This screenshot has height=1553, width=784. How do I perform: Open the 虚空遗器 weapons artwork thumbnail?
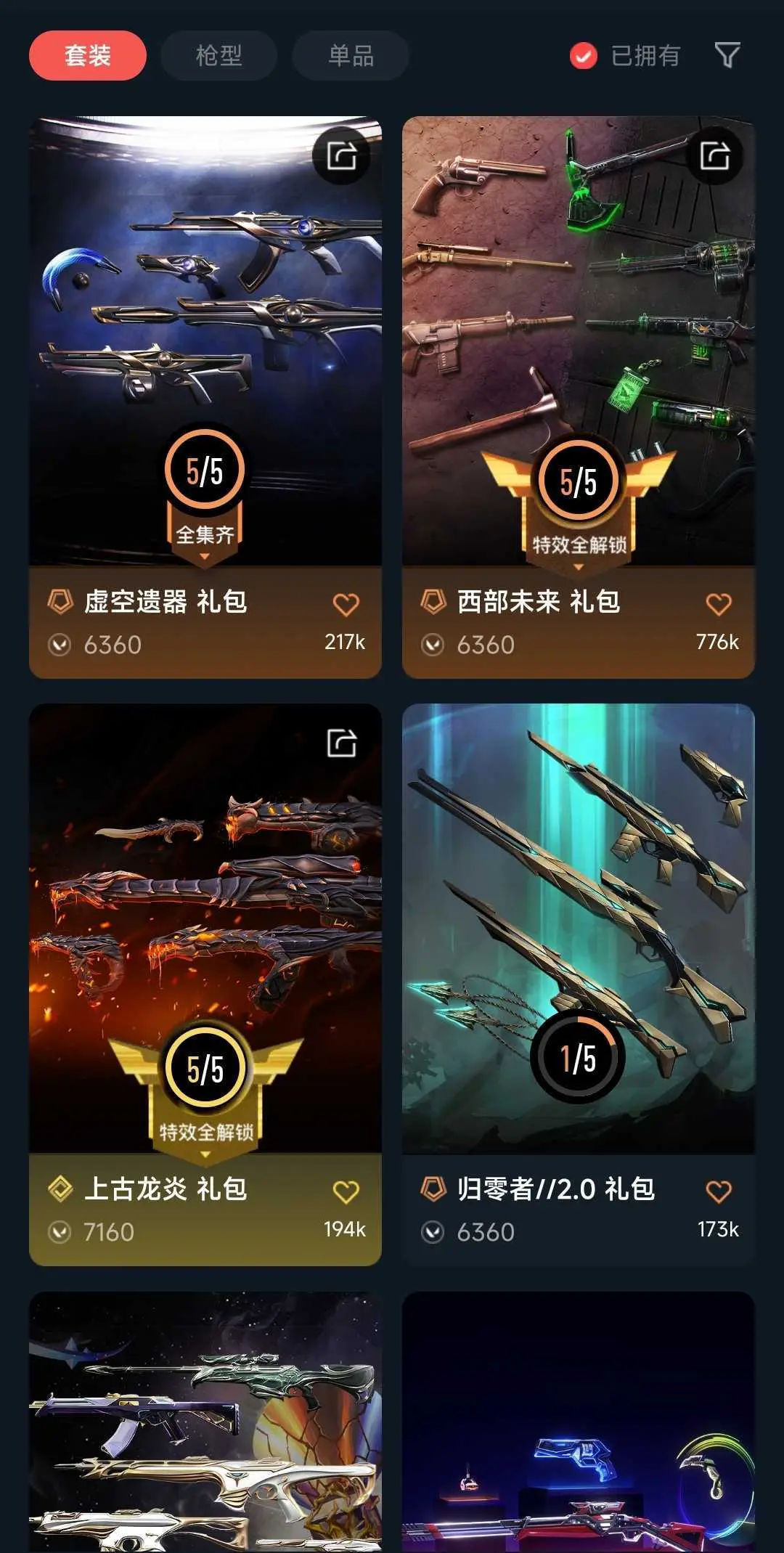205,341
